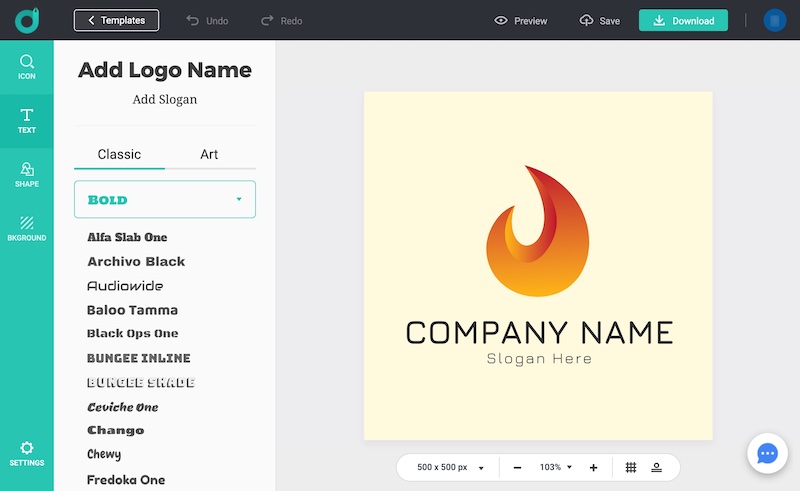Choose the Ceviche One font
800x491 pixels.
point(122,407)
